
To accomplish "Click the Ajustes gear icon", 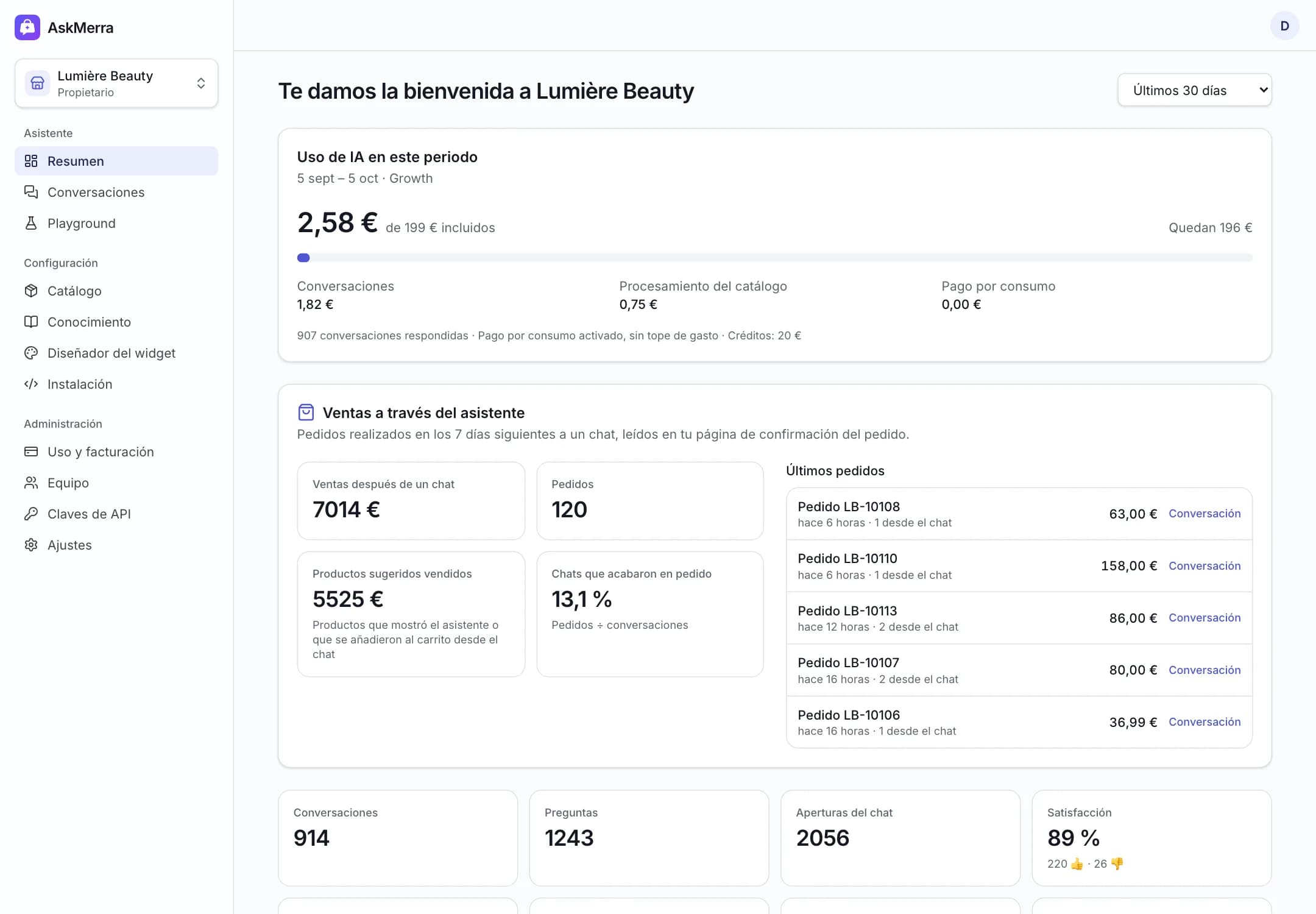I will click(31, 545).
